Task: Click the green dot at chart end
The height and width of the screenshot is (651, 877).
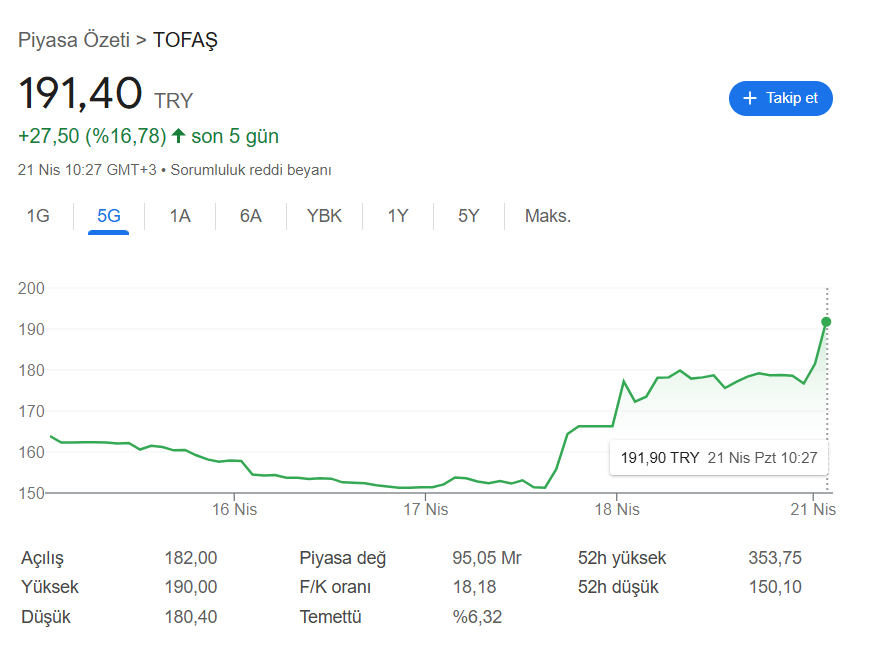Action: pos(826,322)
